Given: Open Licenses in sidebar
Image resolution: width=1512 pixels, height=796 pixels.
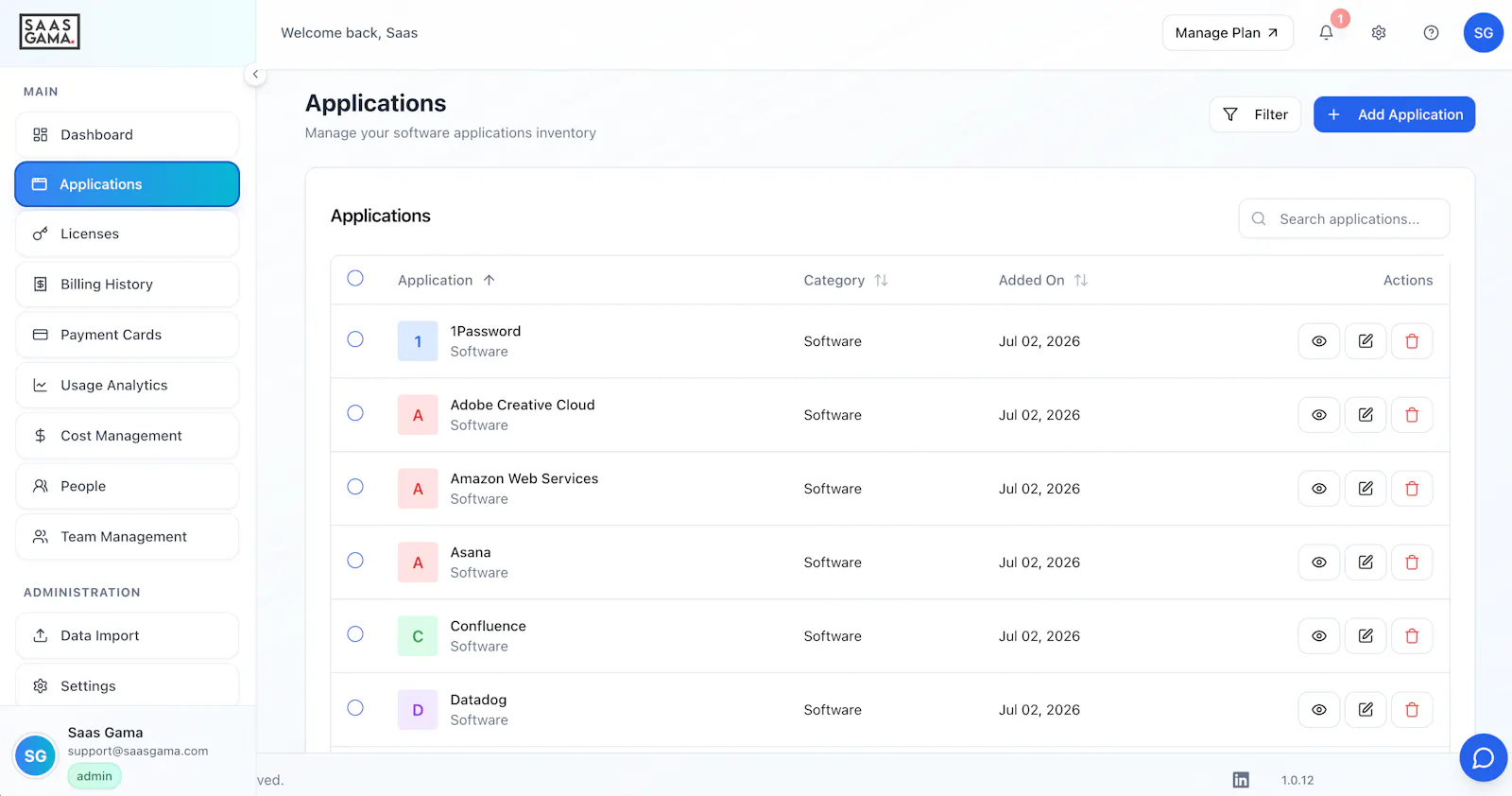Looking at the screenshot, I should point(127,234).
